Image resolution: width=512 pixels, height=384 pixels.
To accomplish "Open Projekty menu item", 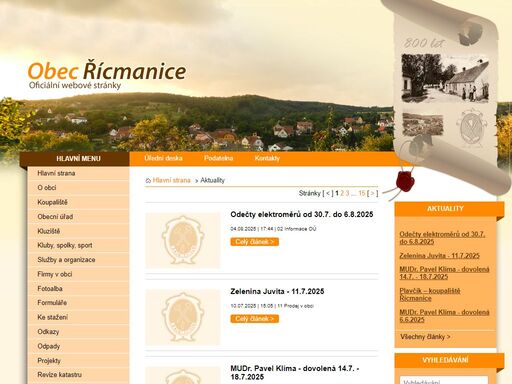I will pyautogui.click(x=79, y=360).
